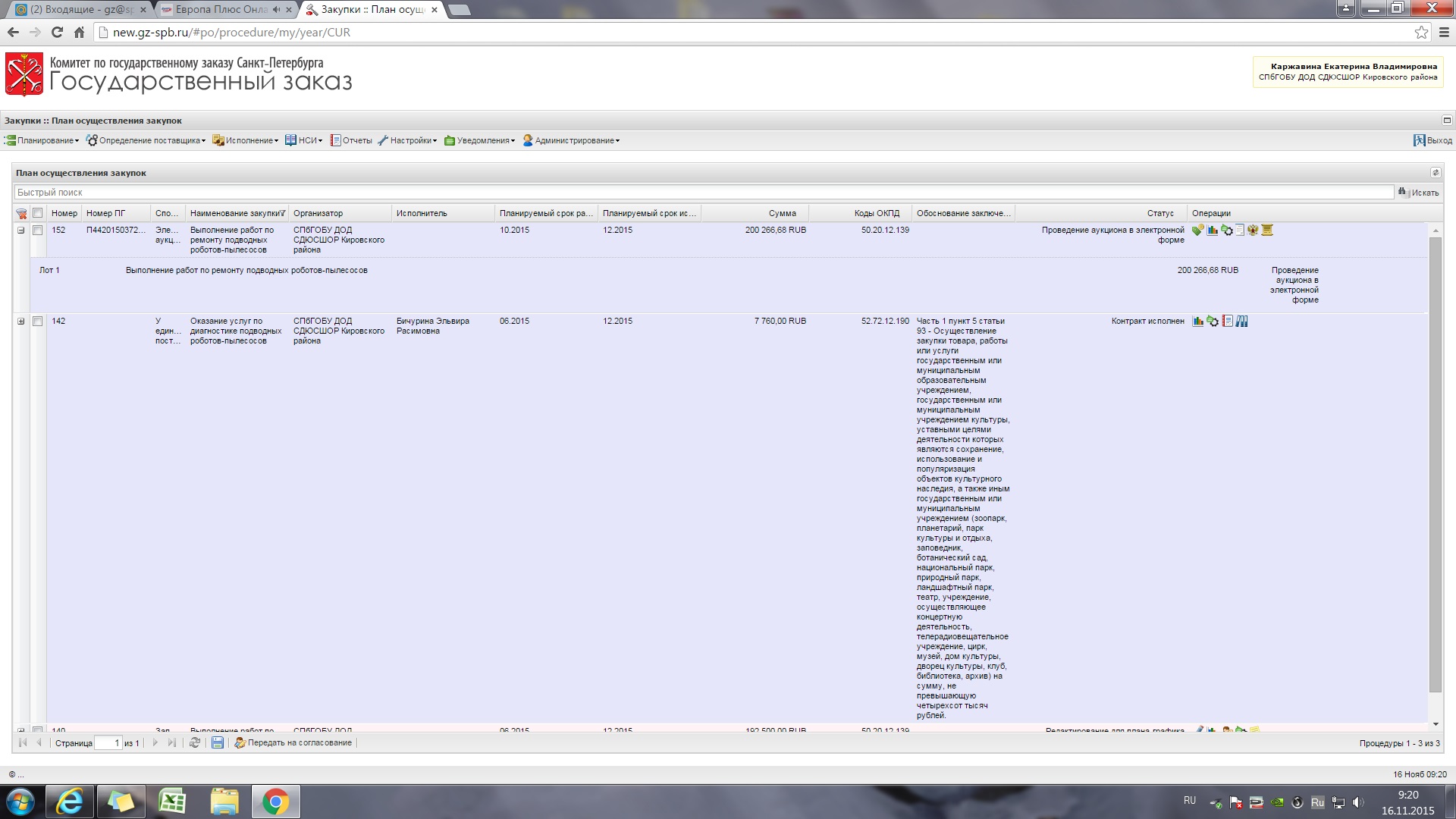Viewport: 1456px width, 819px height.
Task: Click the floppy disk save icon
Action: pos(218,743)
